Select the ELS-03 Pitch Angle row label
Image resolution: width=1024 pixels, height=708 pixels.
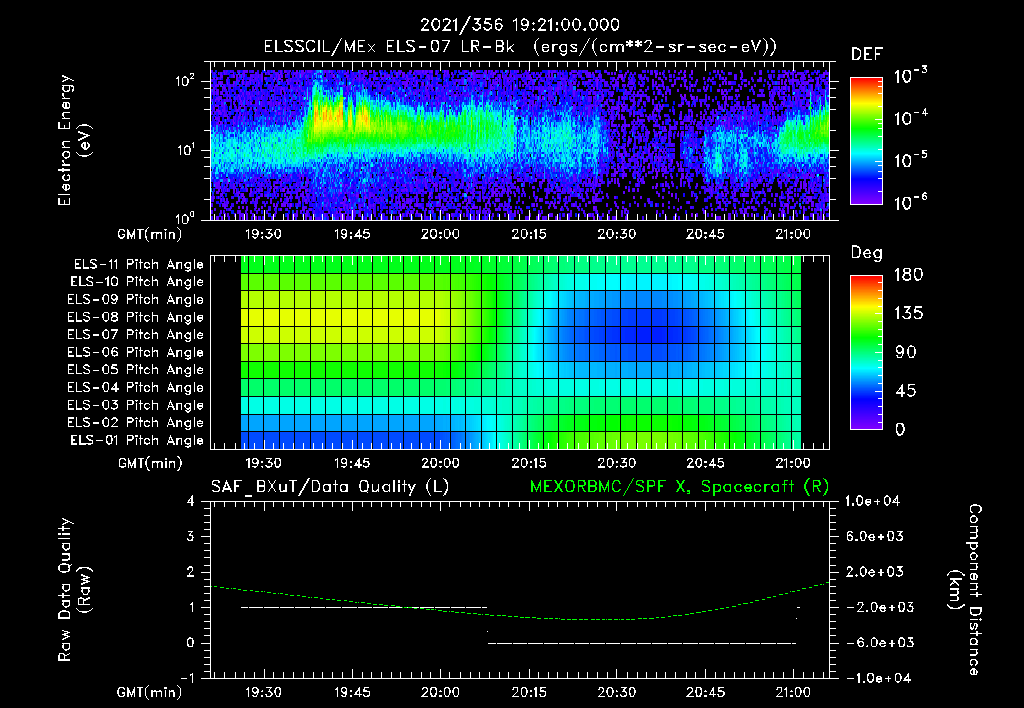[x=136, y=405]
